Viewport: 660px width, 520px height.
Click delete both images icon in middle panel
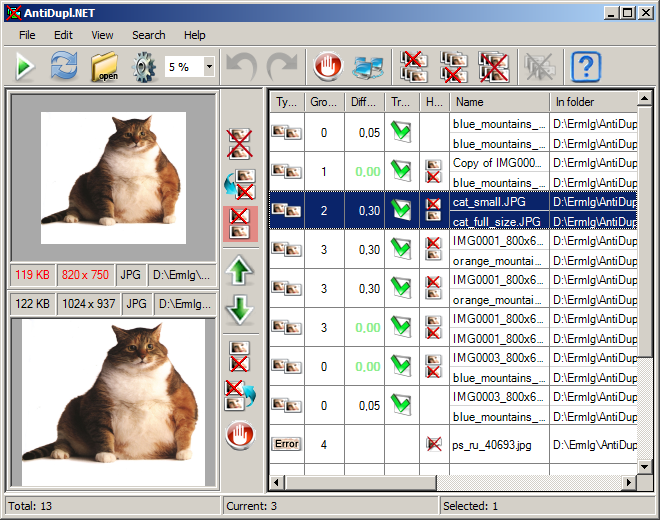point(240,144)
